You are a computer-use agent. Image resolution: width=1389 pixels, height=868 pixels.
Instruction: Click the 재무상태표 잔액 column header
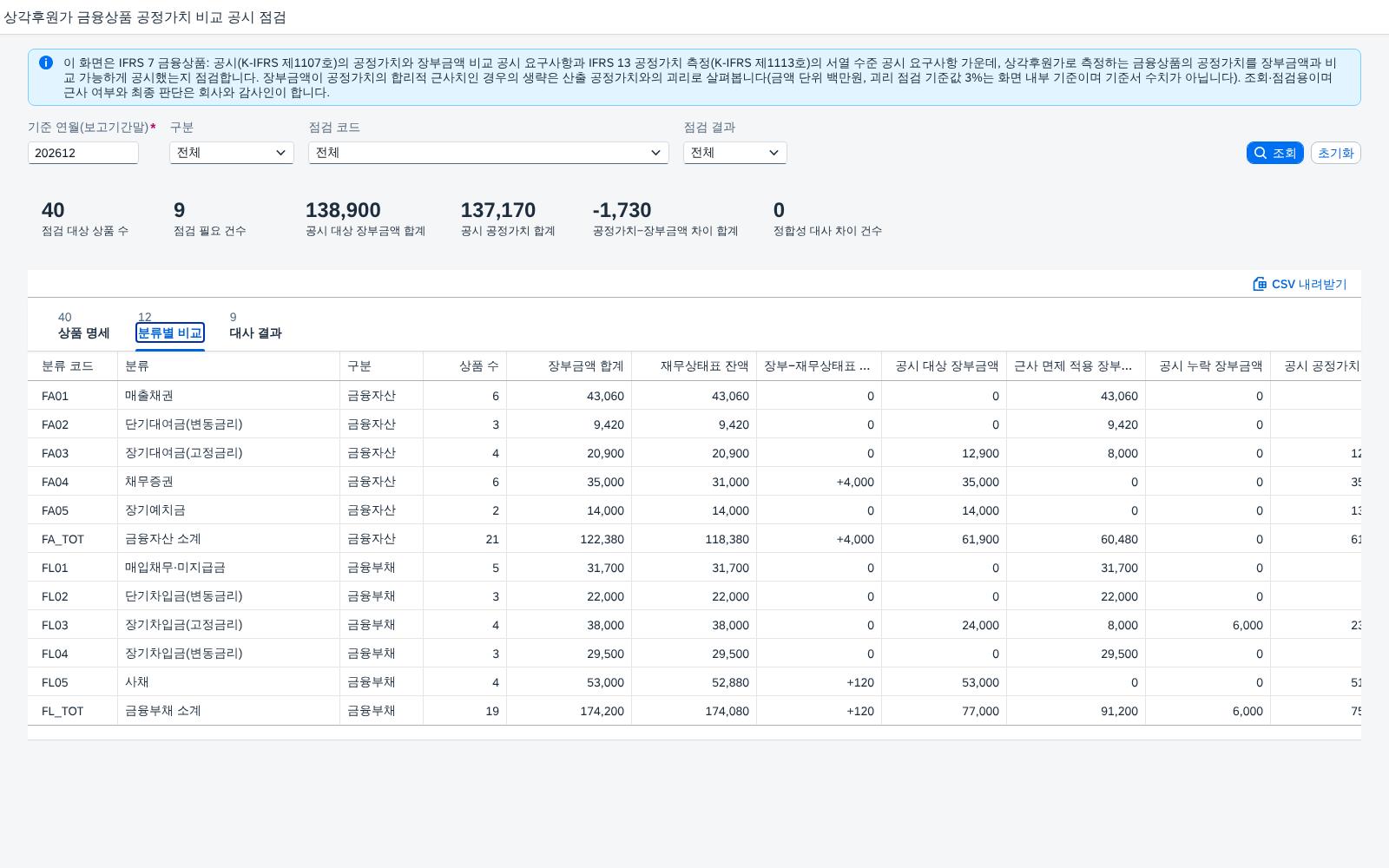click(694, 366)
